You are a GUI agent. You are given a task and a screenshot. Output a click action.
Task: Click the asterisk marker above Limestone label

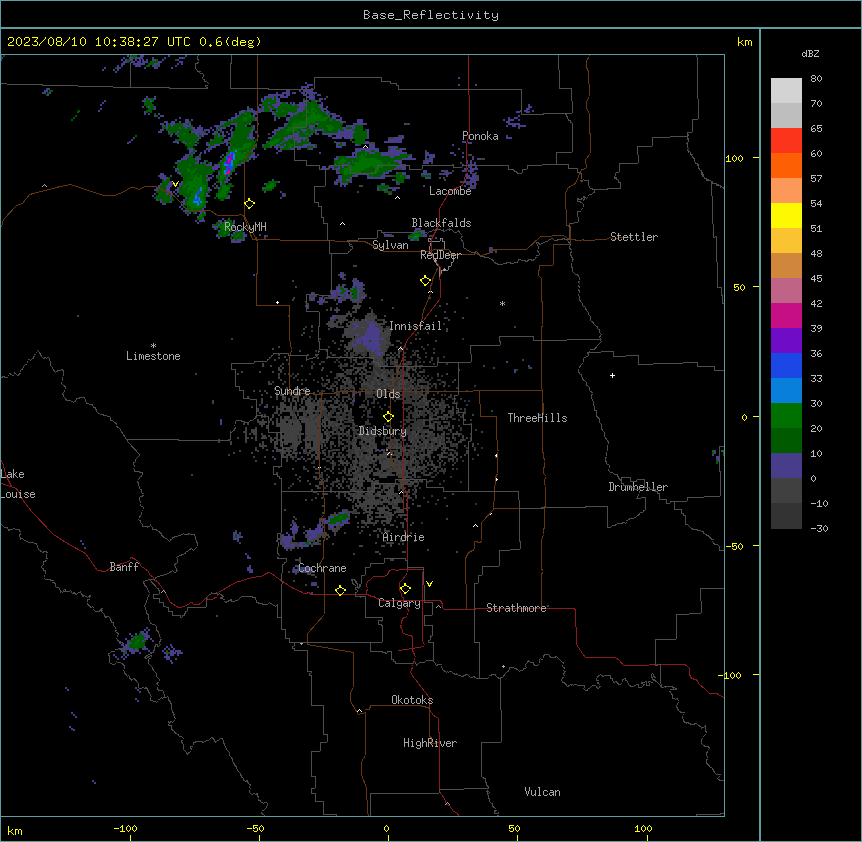[153, 345]
